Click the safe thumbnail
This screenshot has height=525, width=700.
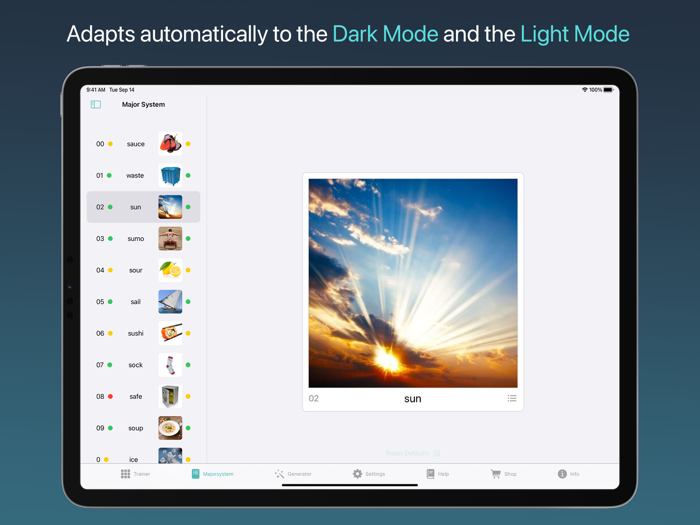[170, 396]
